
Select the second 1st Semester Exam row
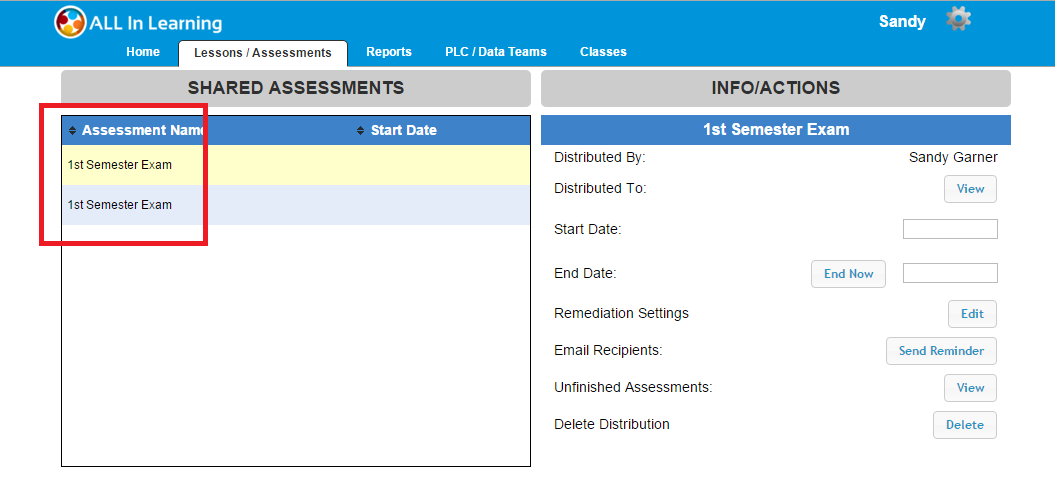click(295, 205)
